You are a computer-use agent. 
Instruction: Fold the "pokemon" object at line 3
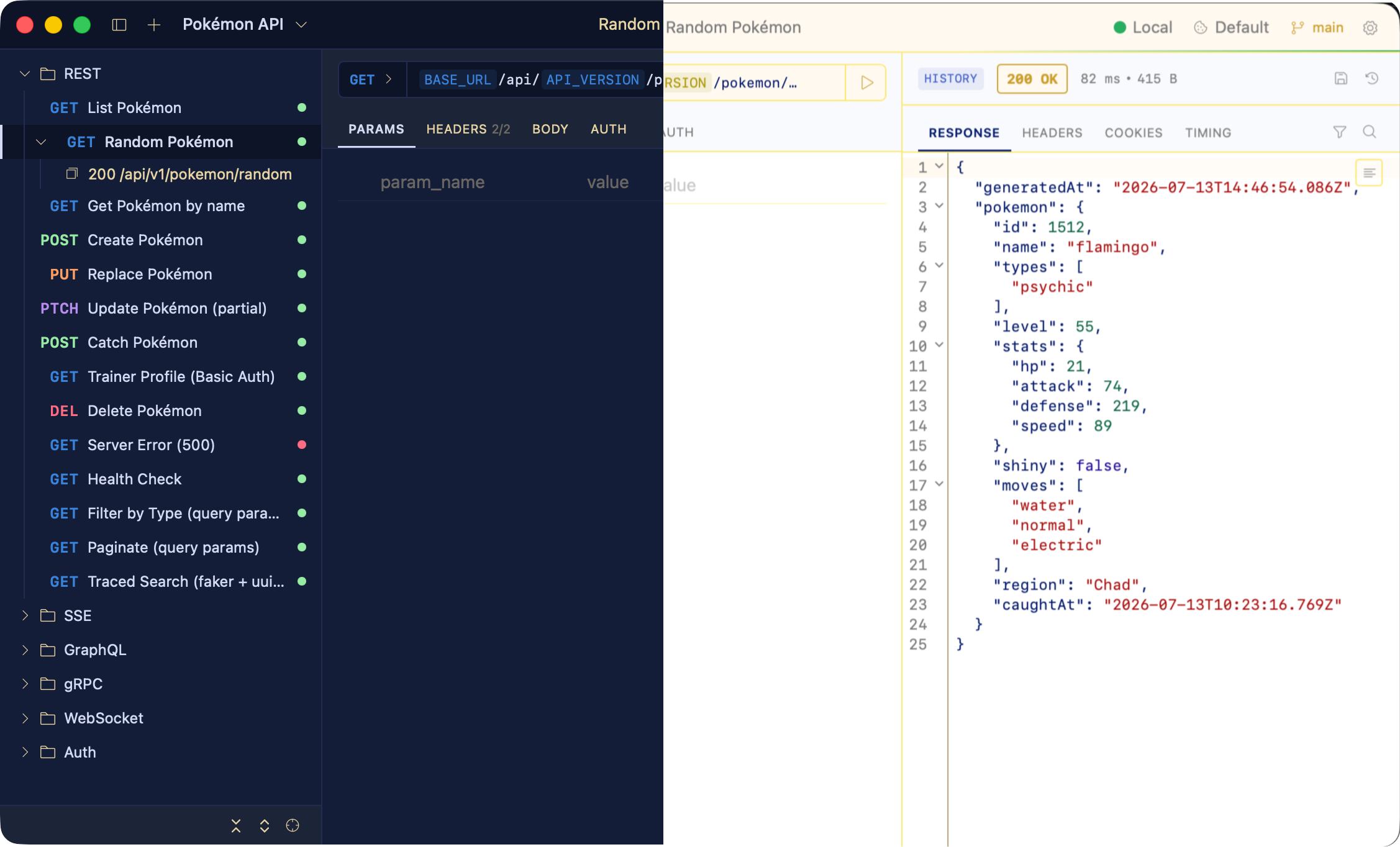point(939,206)
